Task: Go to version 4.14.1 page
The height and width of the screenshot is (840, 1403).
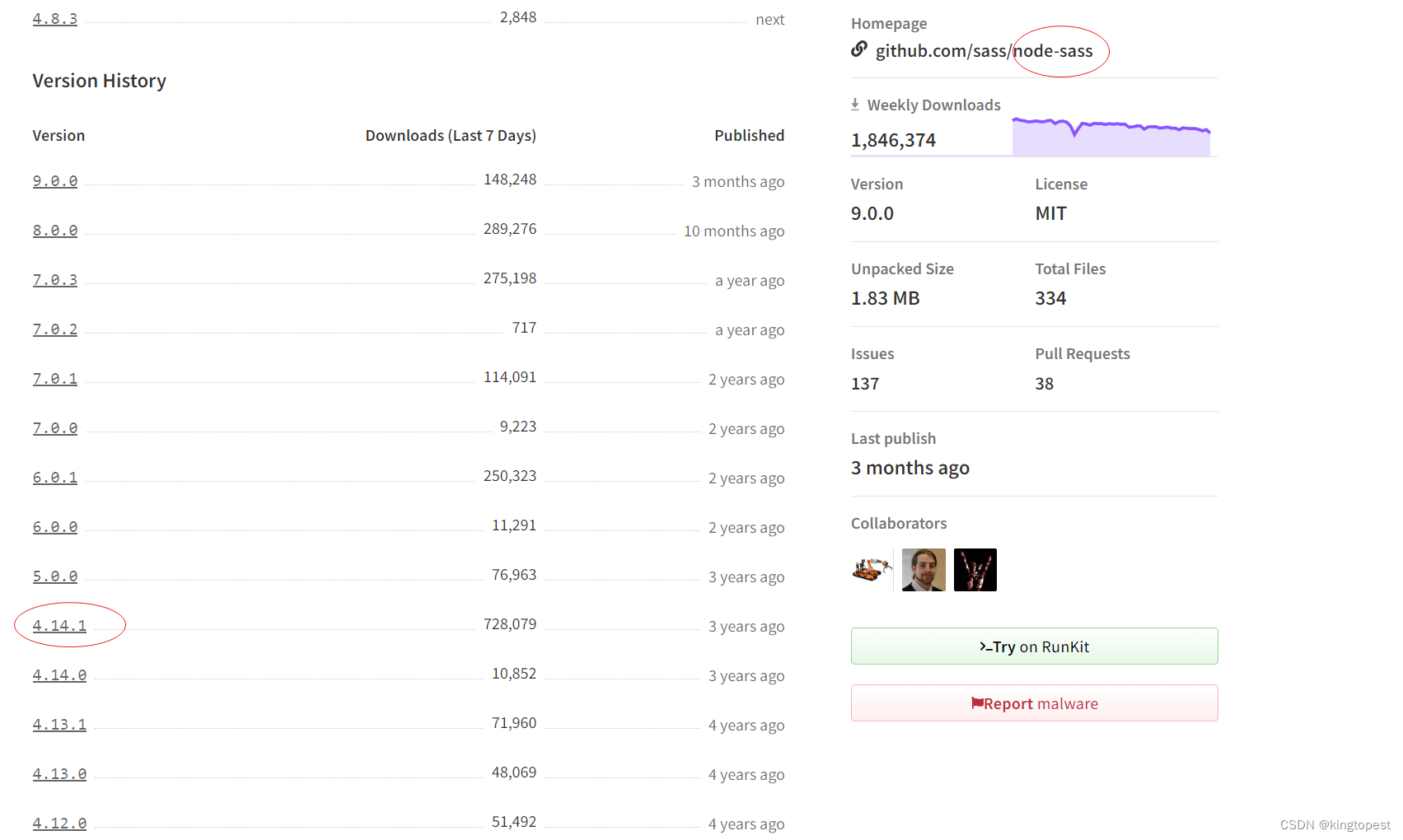Action: 59,626
